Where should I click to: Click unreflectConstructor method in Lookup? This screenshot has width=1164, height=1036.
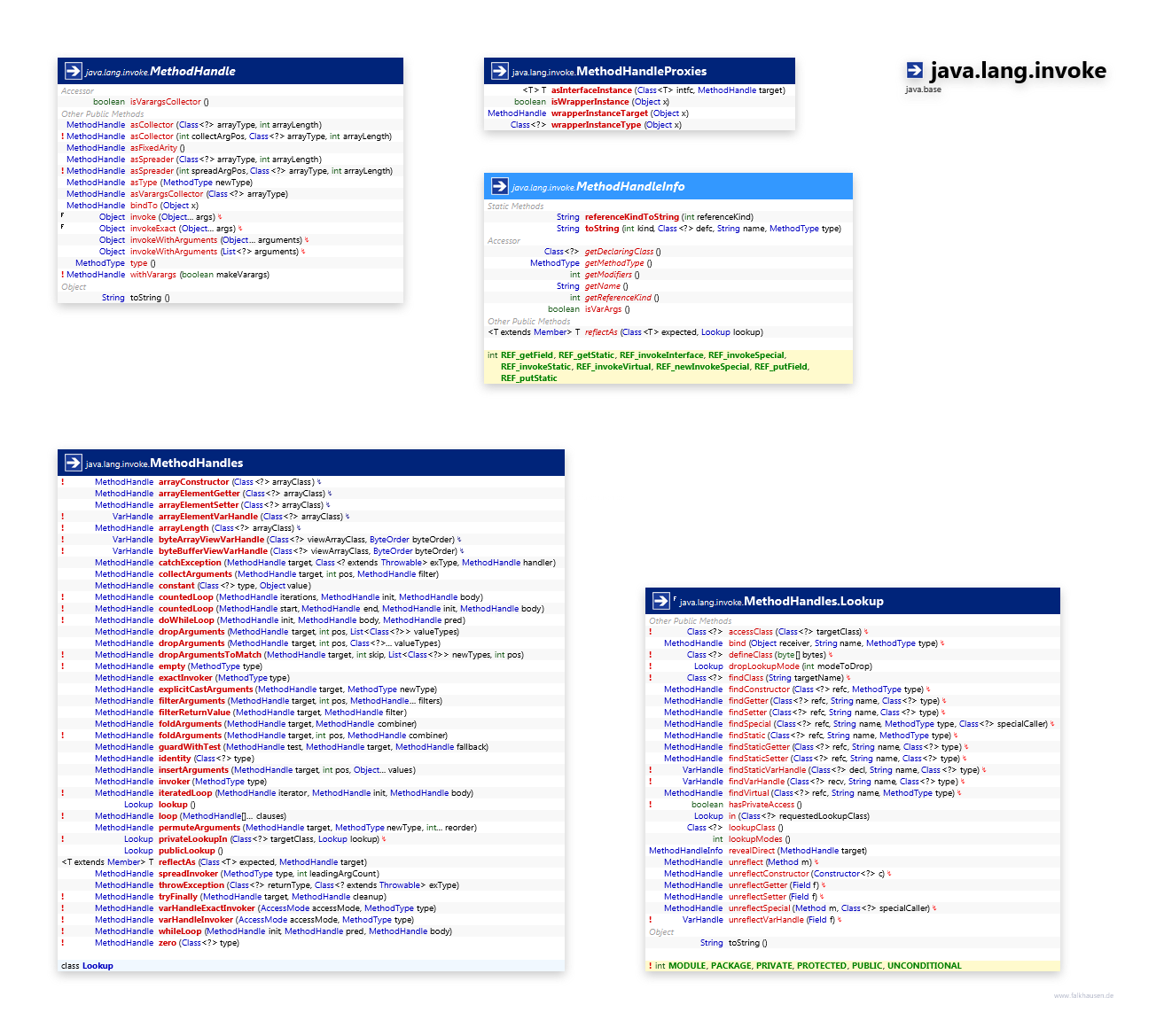769,874
